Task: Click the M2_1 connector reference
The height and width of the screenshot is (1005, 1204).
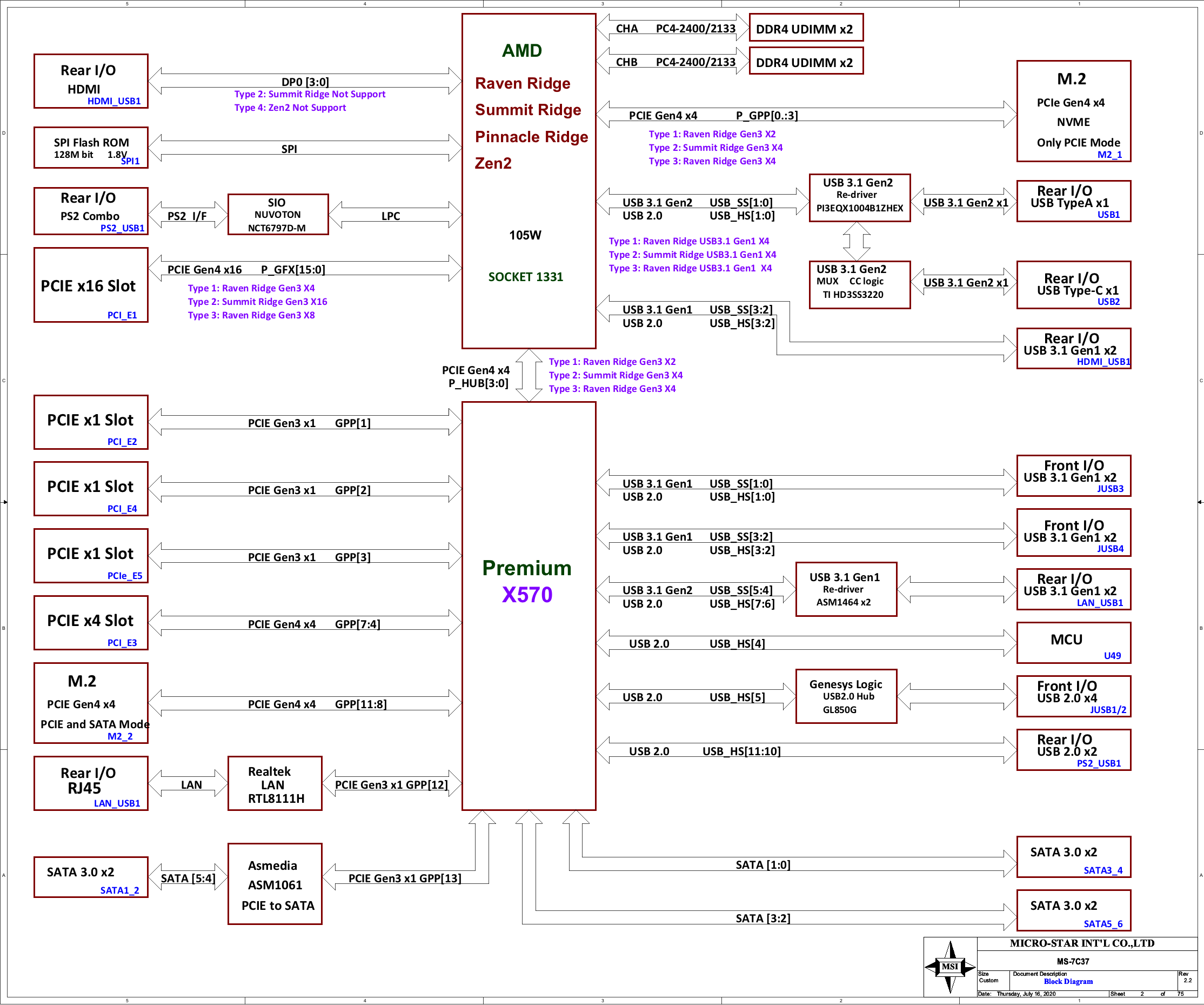Action: point(1110,154)
